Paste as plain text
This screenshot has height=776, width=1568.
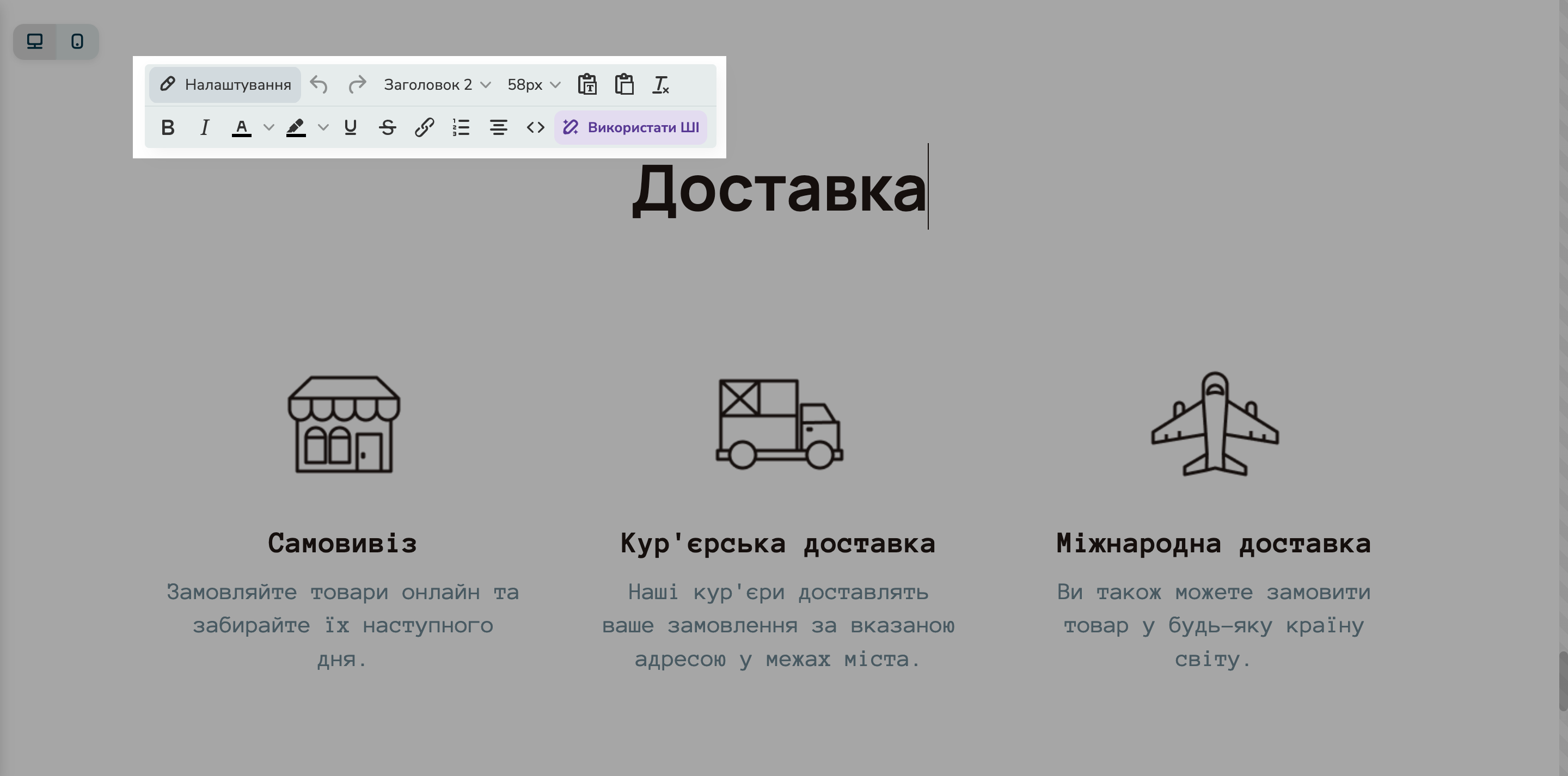coord(588,84)
